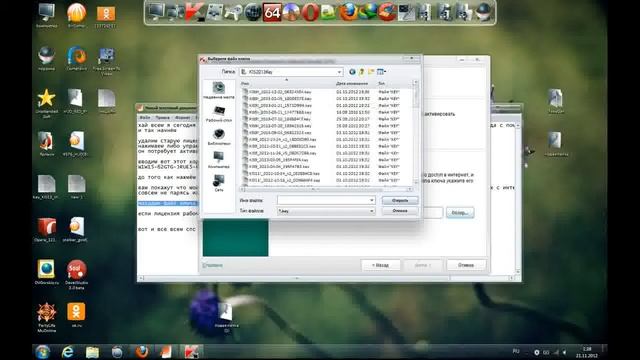The image size is (640, 360).
Task: Click the volume icon in the system tray
Action: [565, 352]
